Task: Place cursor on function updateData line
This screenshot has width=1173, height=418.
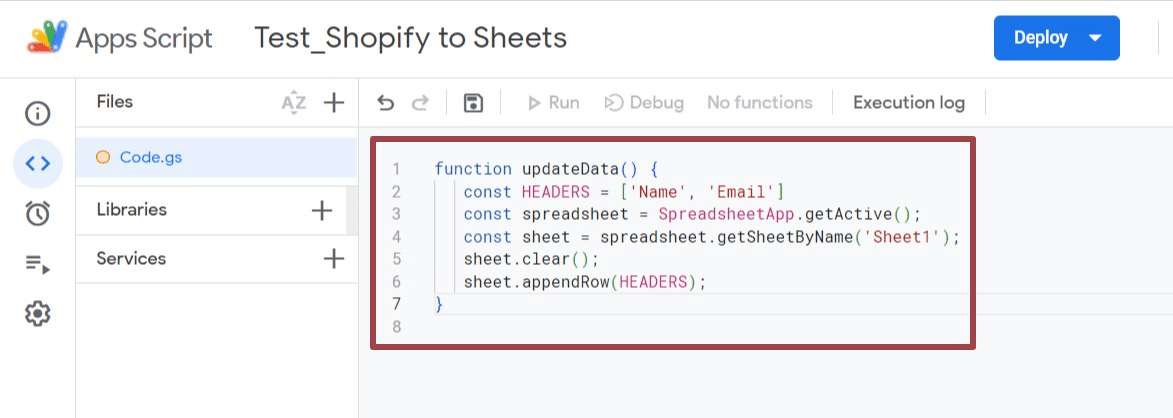Action: coord(546,169)
